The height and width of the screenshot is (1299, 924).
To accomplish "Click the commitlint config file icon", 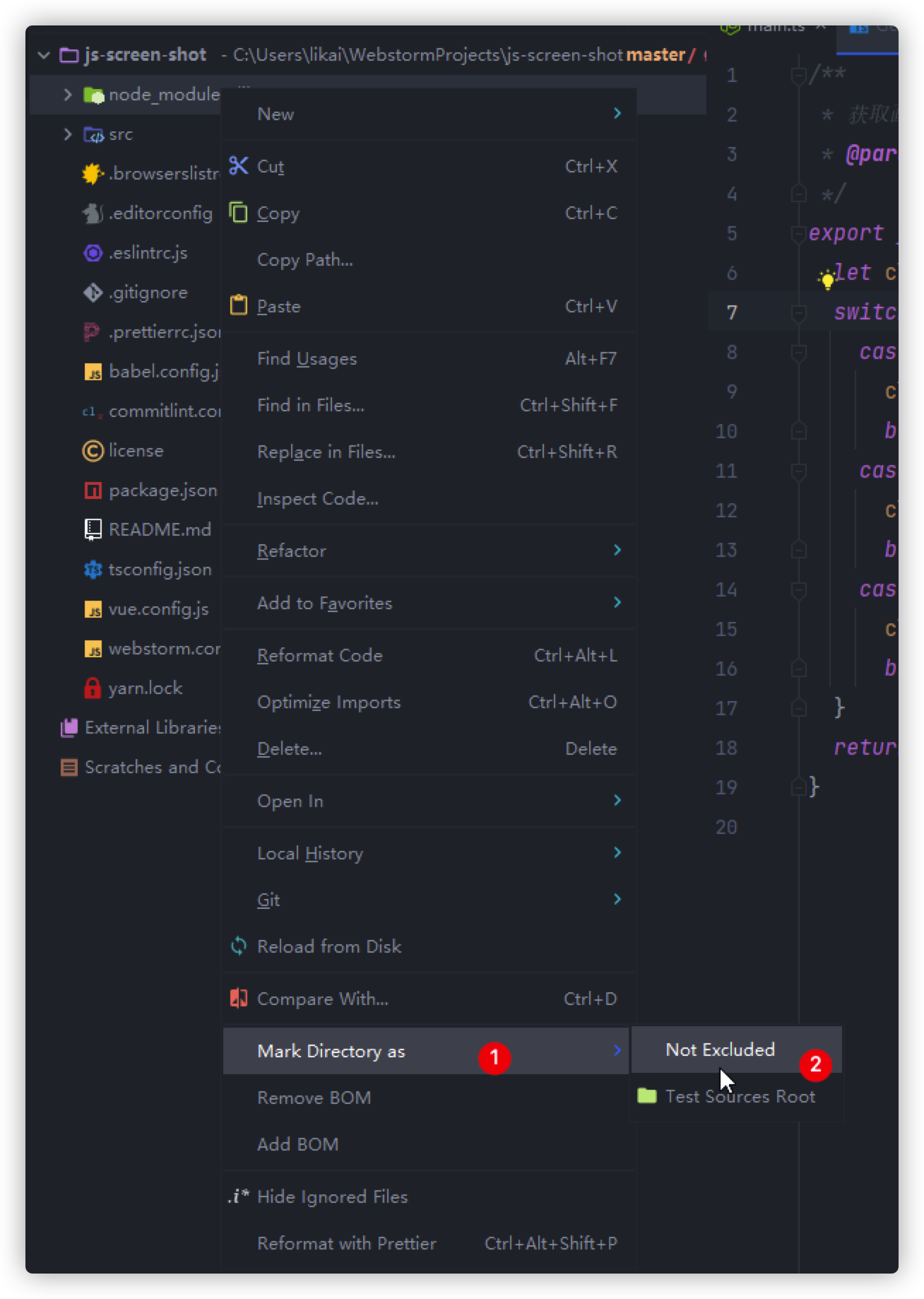I will 93,411.
